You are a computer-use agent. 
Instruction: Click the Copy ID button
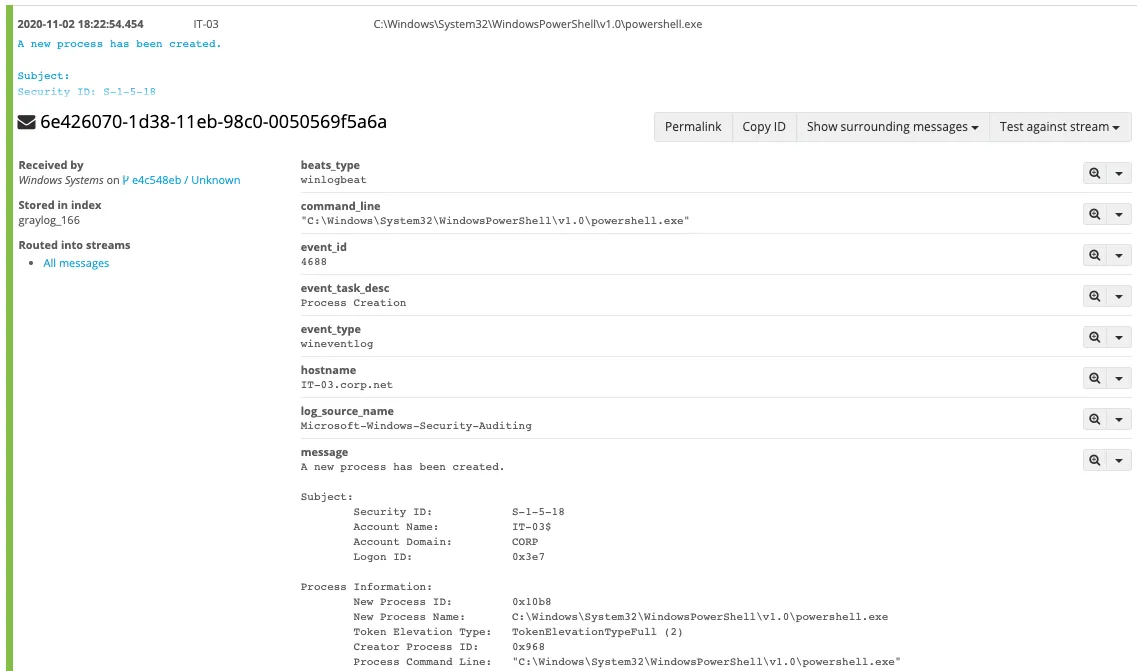[764, 127]
